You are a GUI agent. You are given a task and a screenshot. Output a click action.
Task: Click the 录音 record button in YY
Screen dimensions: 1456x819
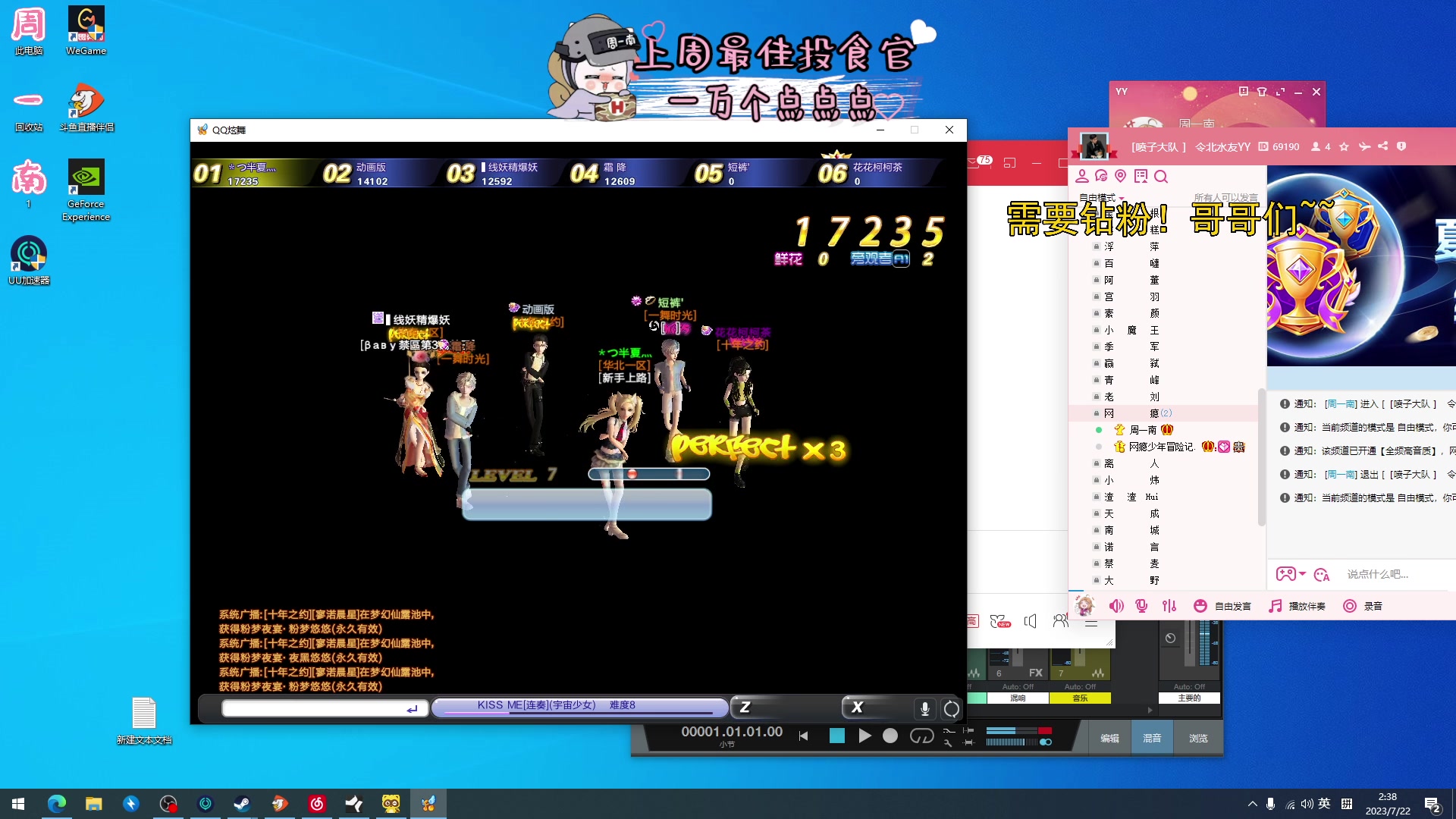[x=1363, y=606]
